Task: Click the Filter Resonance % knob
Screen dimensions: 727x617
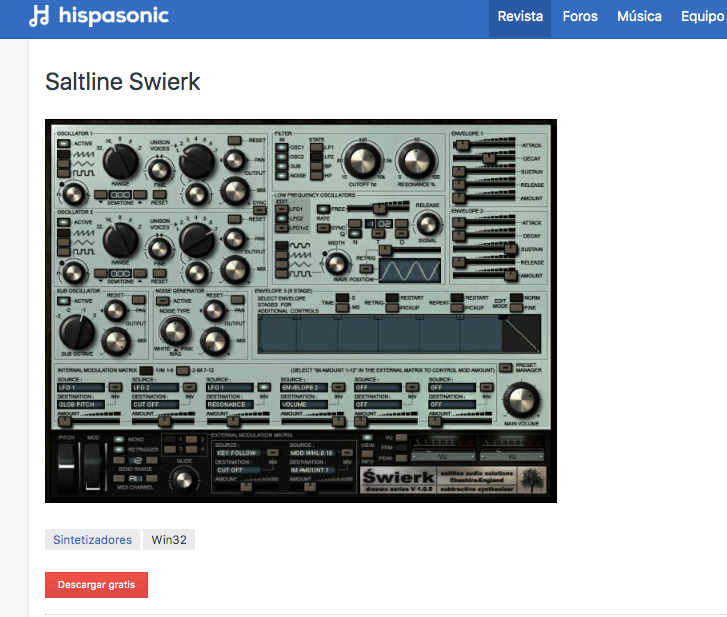Action: [x=417, y=160]
